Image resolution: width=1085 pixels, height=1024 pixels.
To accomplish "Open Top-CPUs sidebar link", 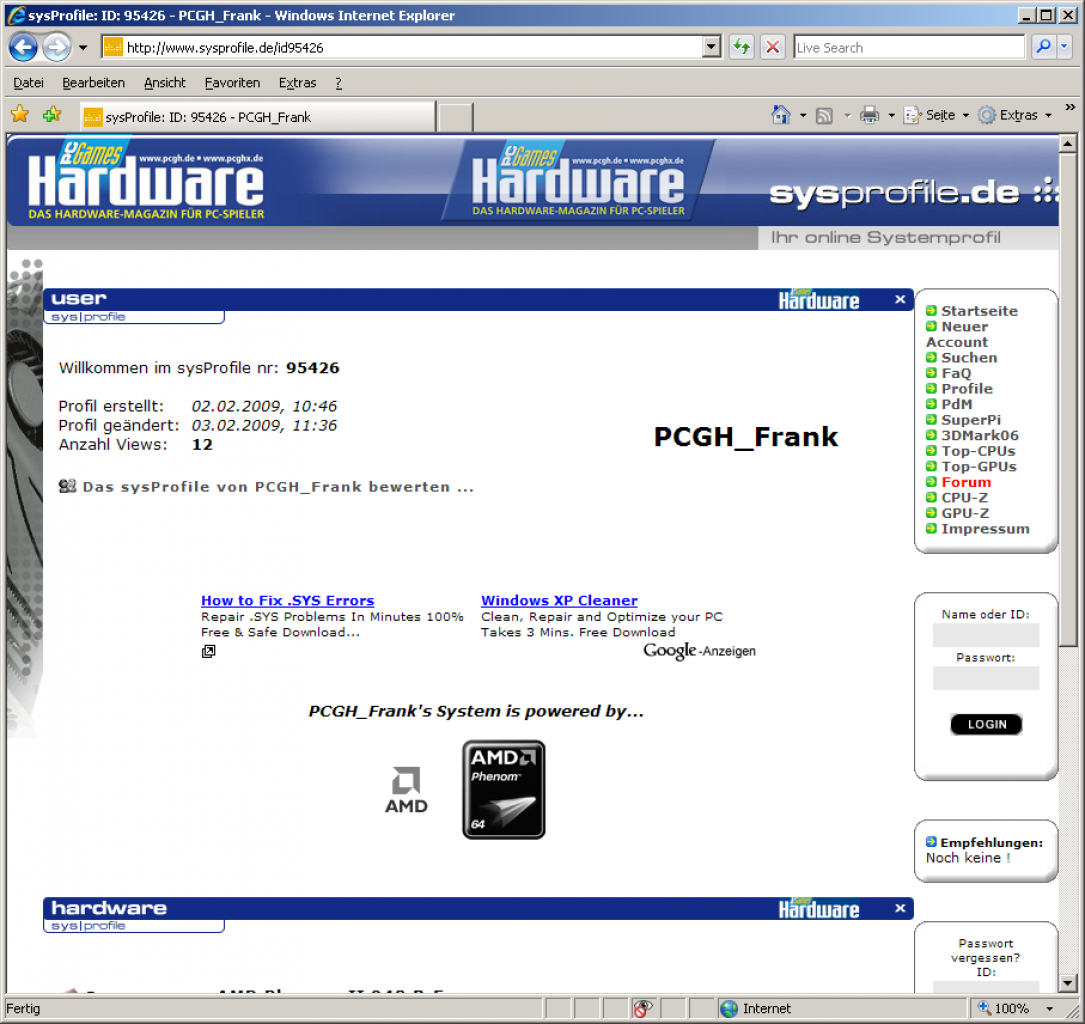I will pos(978,451).
